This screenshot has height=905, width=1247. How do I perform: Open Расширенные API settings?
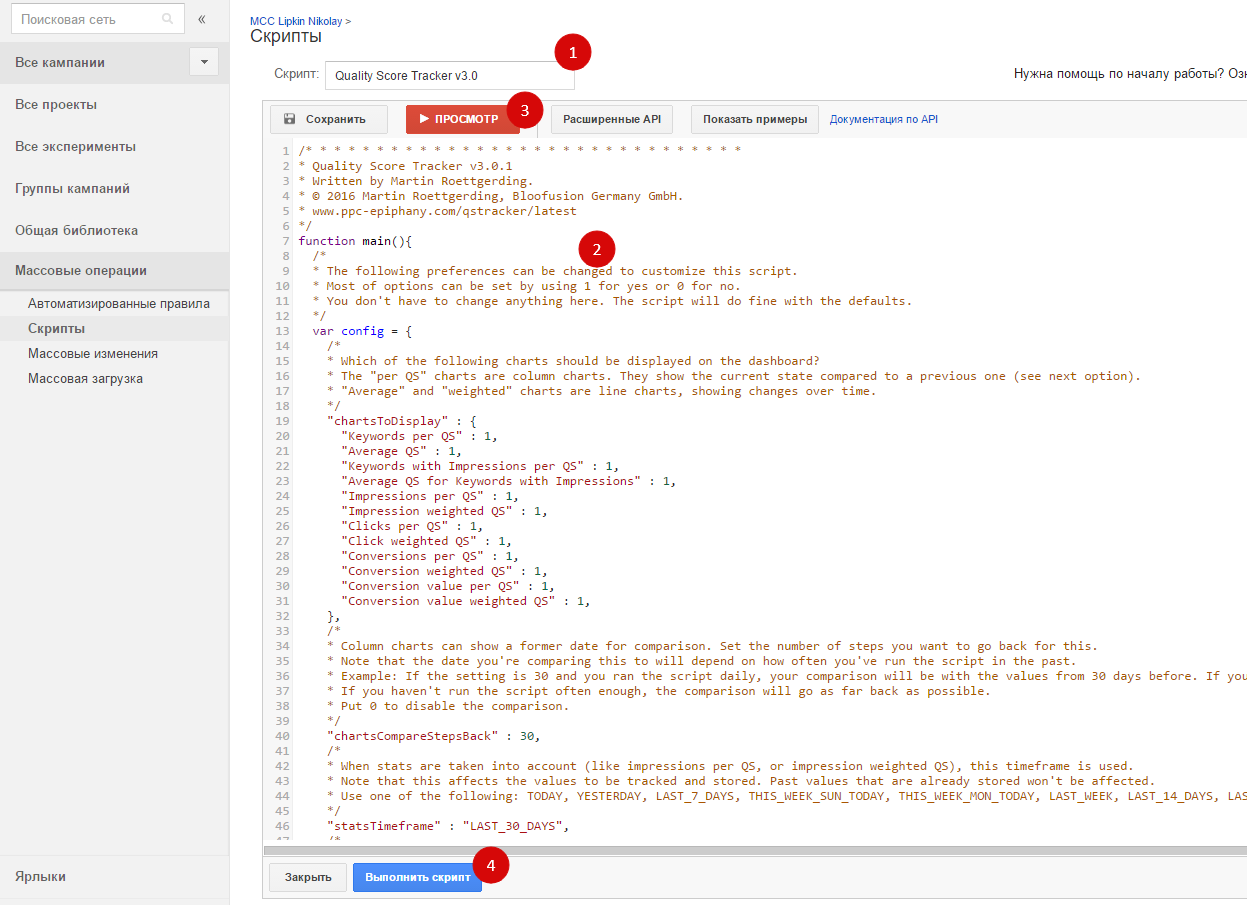pos(611,119)
